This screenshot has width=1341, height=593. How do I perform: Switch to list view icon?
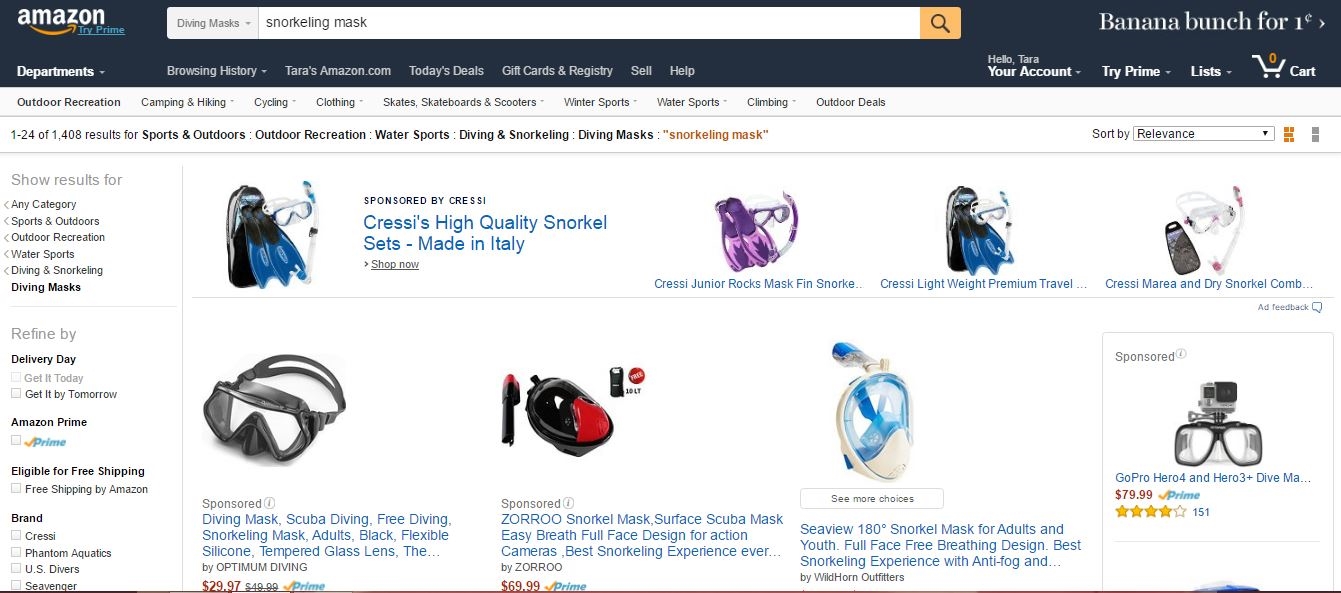tap(1315, 134)
